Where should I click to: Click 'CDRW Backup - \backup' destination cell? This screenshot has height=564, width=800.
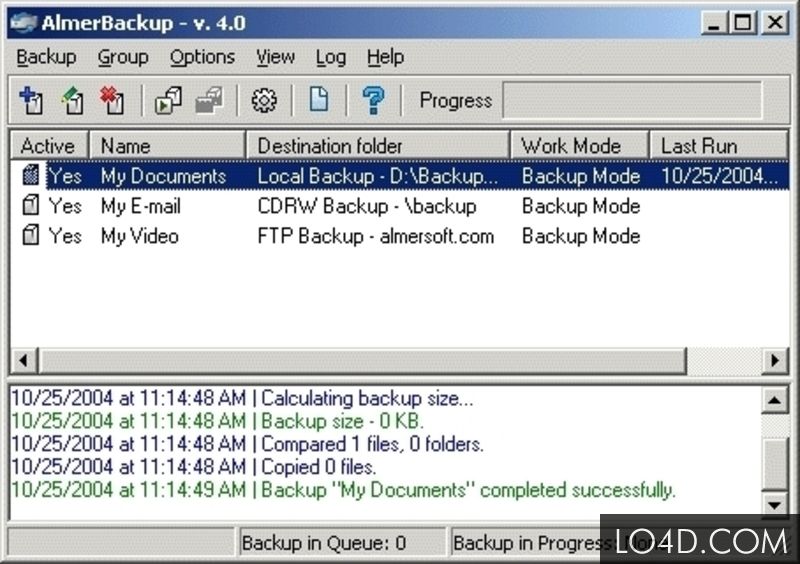click(x=367, y=206)
